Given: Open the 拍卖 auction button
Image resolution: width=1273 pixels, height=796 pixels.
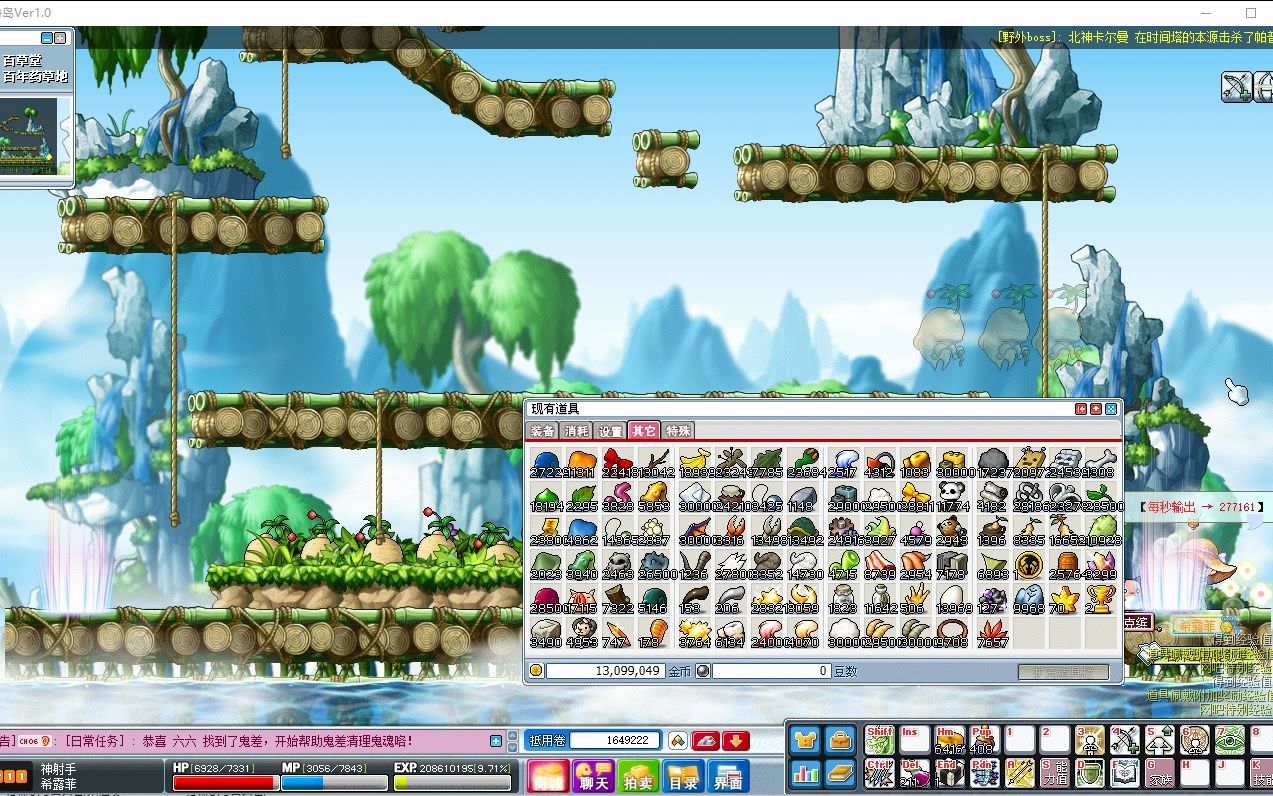Looking at the screenshot, I should click(638, 777).
